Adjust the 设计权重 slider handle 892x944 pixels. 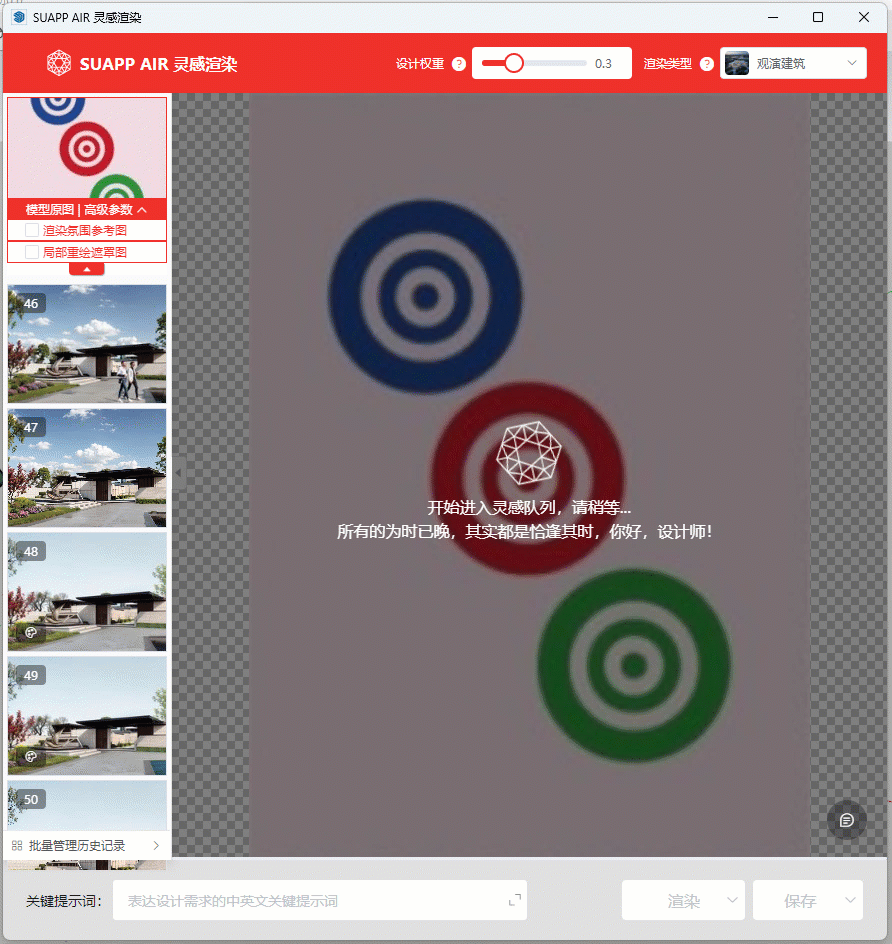(513, 63)
